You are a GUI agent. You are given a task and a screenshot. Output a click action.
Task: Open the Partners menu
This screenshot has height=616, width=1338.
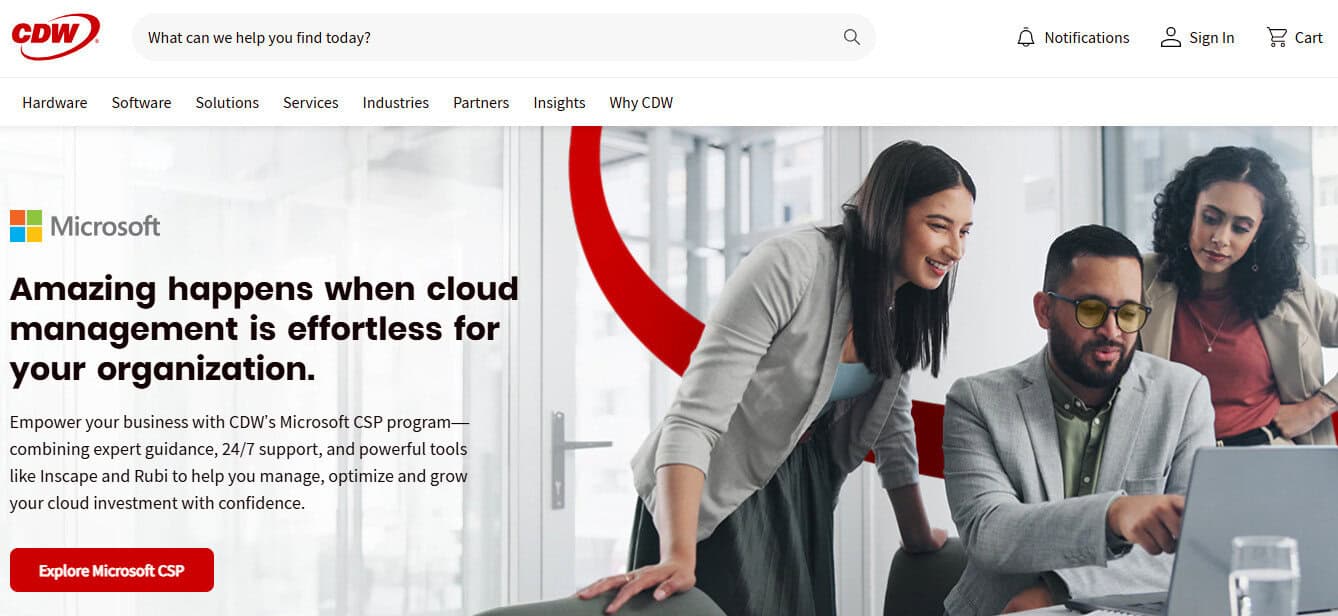(480, 102)
